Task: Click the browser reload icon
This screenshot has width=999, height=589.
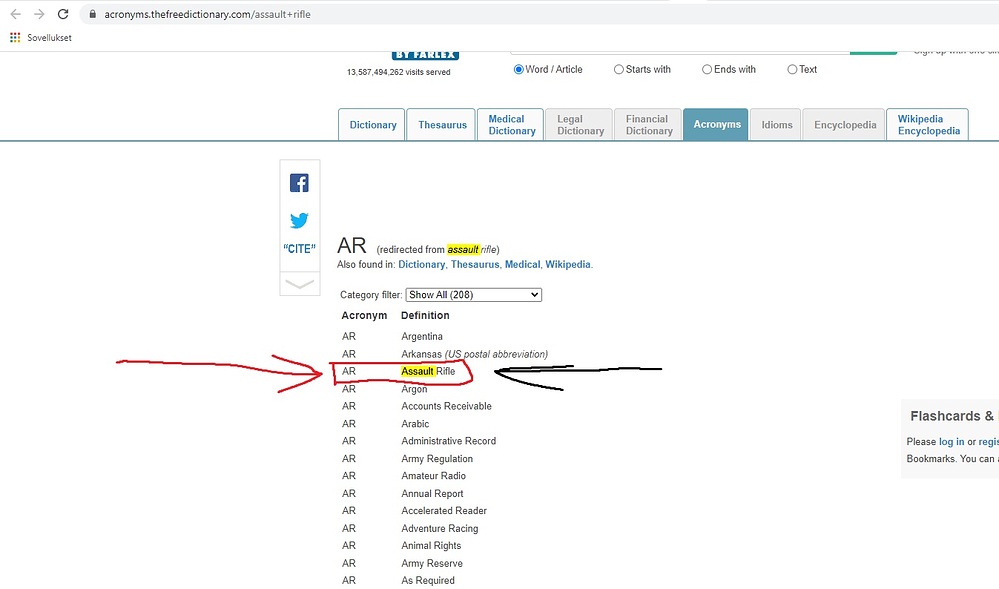Action: 63,15
